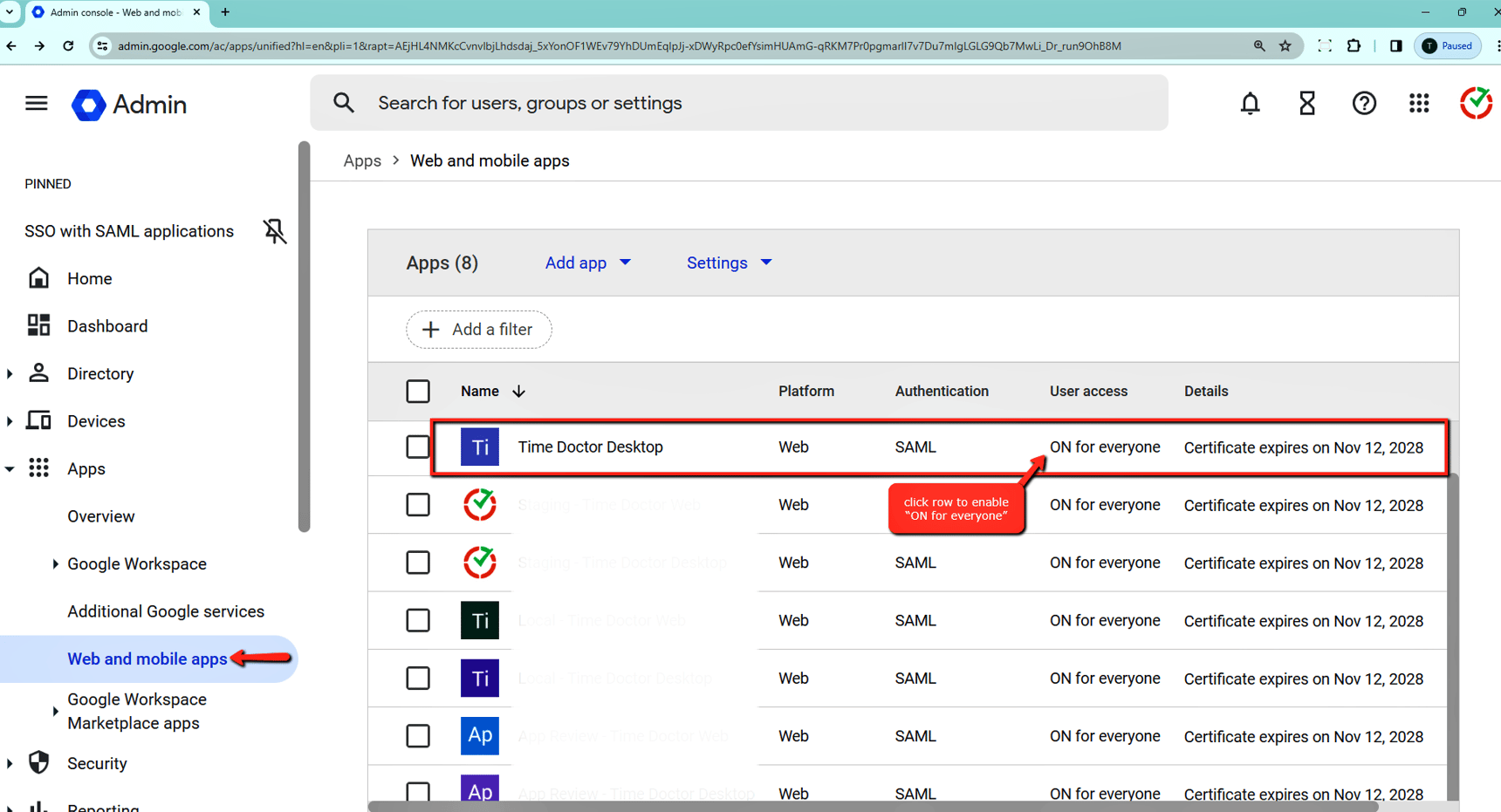This screenshot has height=812, width=1501.
Task: Toggle the Name column sort arrow
Action: pos(518,391)
